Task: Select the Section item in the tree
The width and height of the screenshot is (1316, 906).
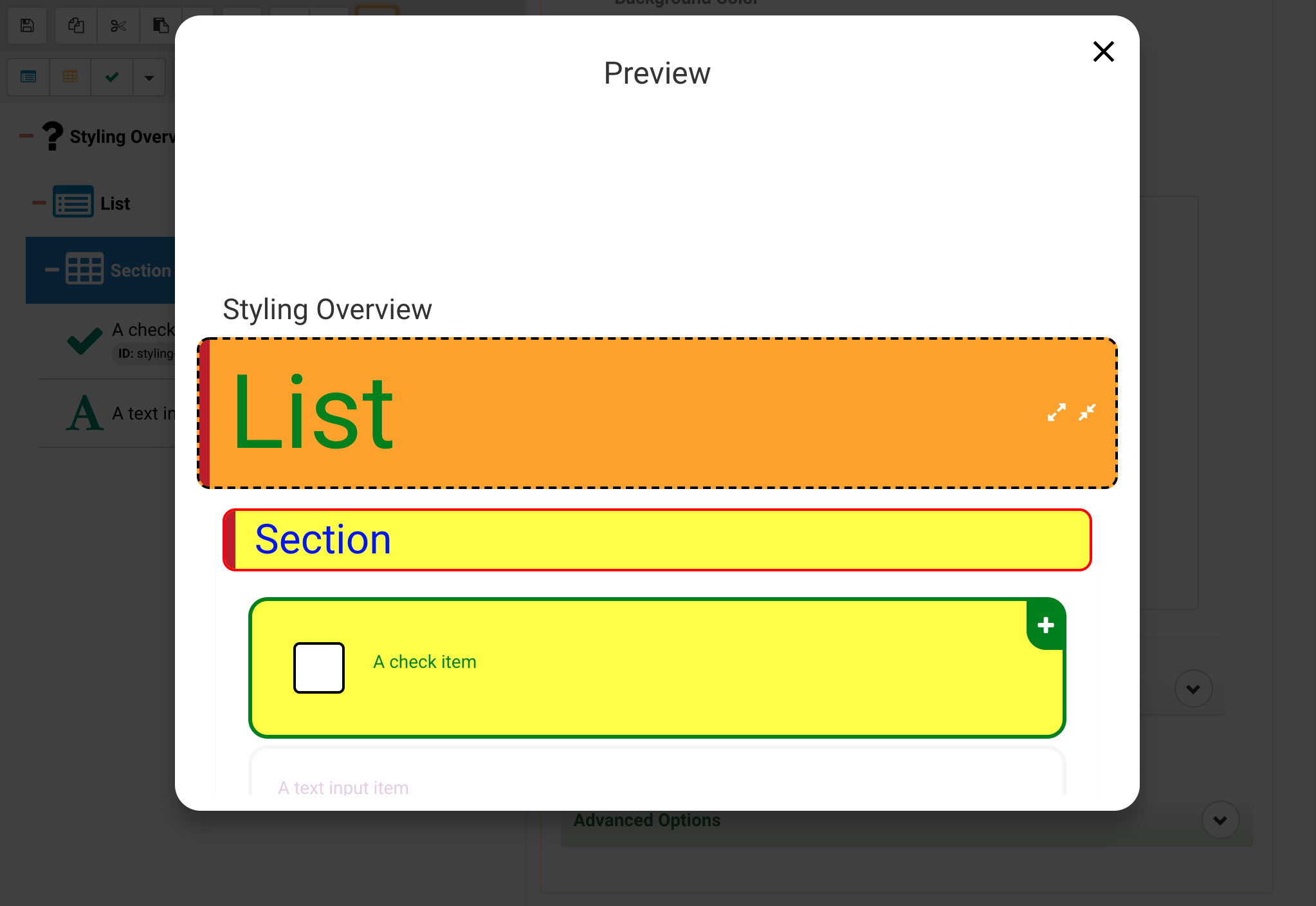Action: coord(129,270)
